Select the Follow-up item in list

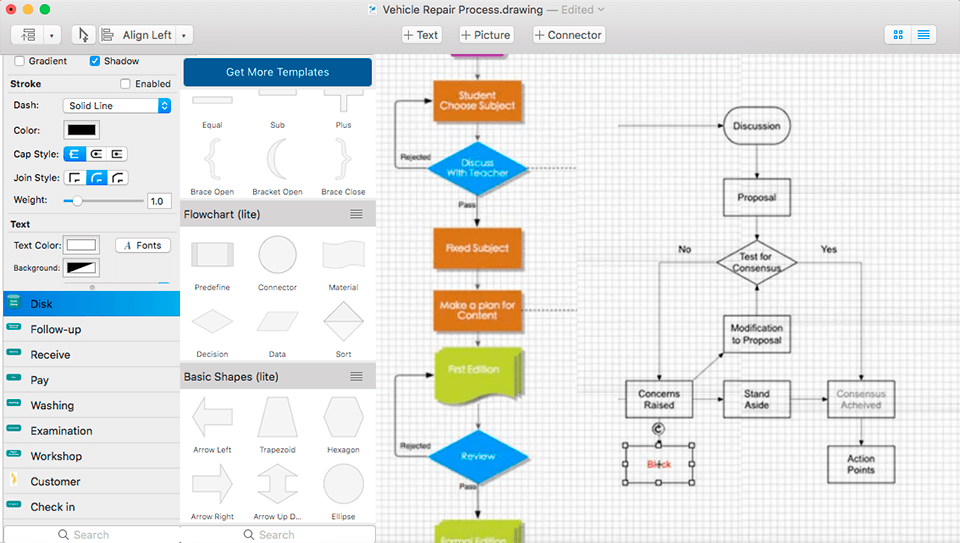tap(56, 329)
